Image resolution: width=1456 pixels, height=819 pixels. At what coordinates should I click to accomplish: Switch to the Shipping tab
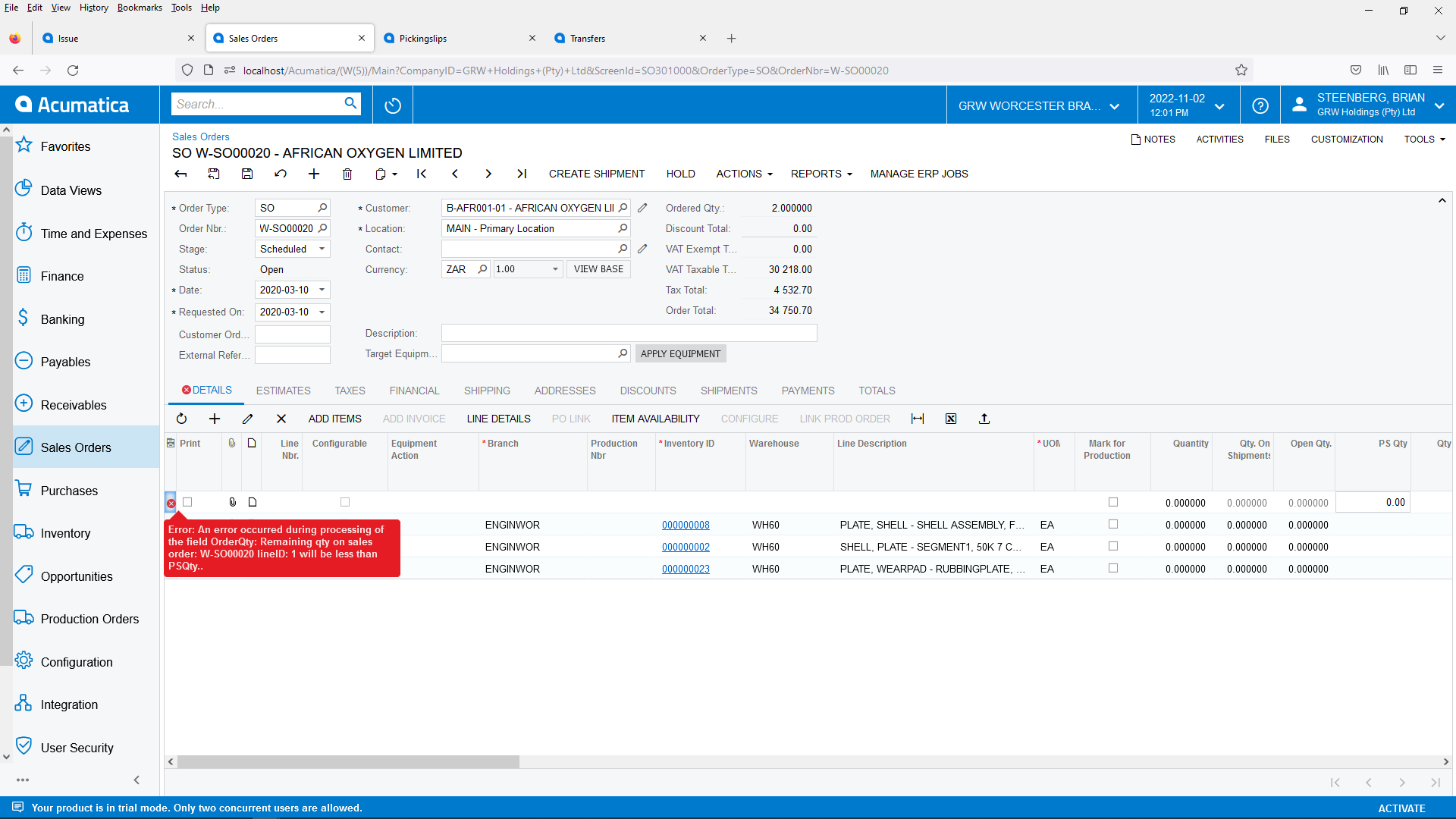click(487, 391)
